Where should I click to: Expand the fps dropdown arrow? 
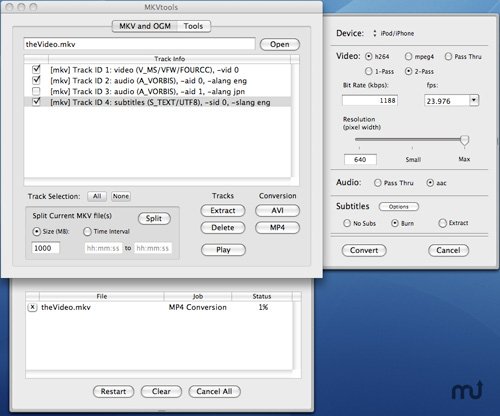[x=474, y=100]
